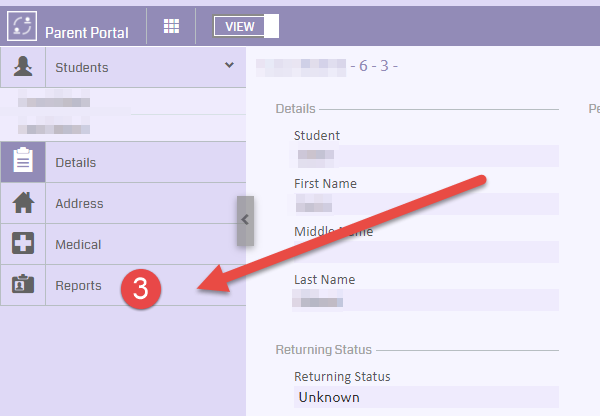Collapse the sidebar using the arrow handle

coord(245,220)
